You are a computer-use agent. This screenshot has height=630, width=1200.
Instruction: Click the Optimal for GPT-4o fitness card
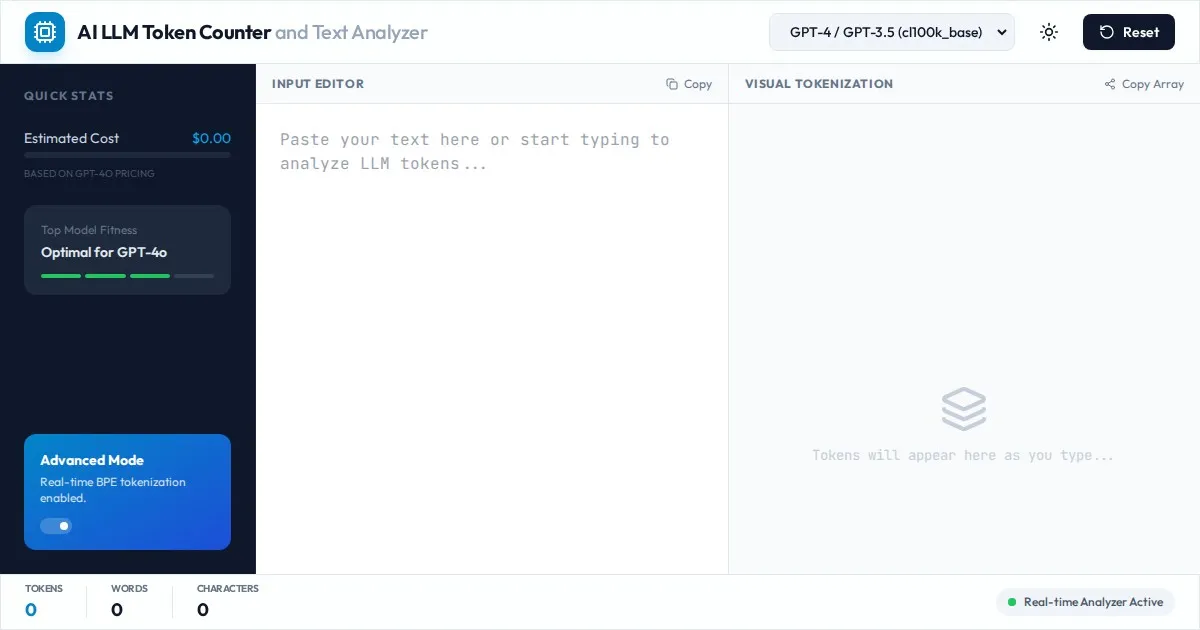(127, 250)
